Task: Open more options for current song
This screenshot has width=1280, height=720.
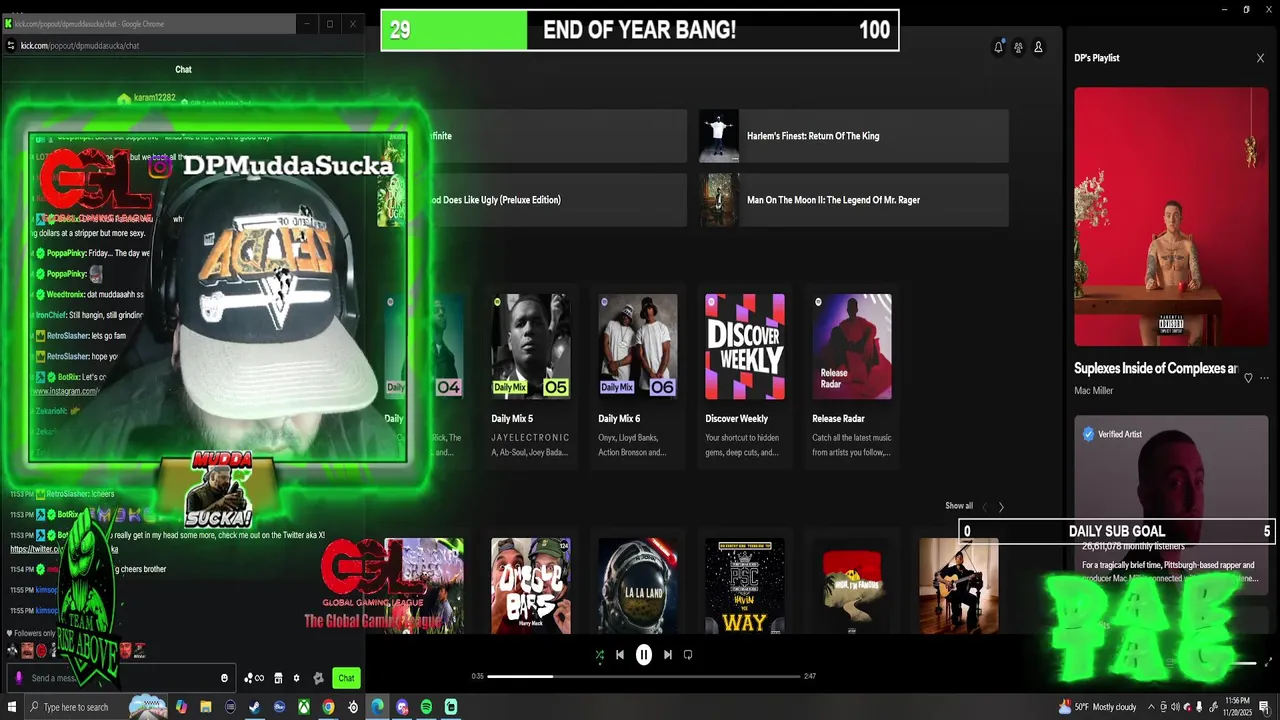Action: (1264, 378)
